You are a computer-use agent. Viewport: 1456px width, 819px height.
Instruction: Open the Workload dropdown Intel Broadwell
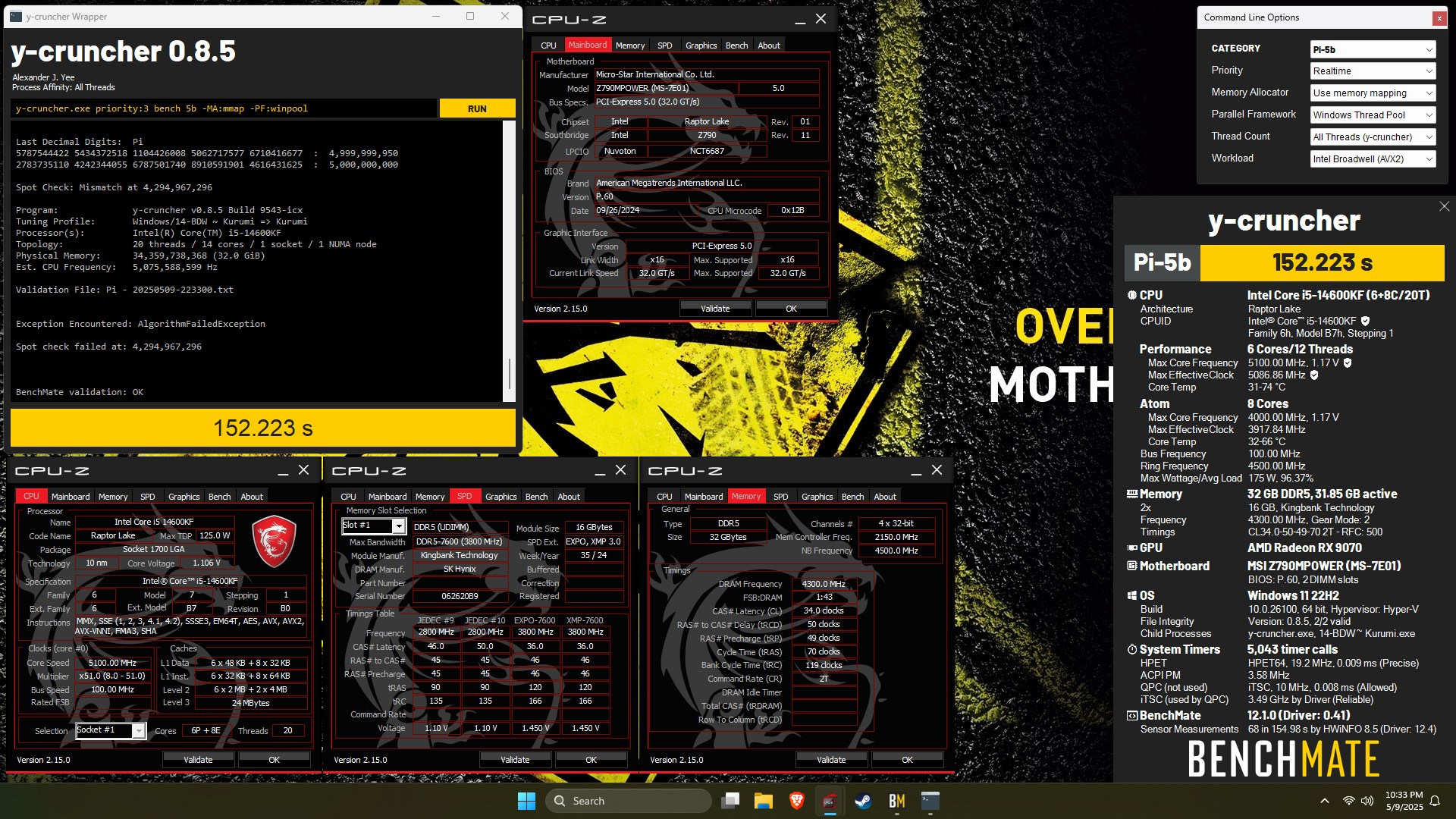tap(1373, 159)
